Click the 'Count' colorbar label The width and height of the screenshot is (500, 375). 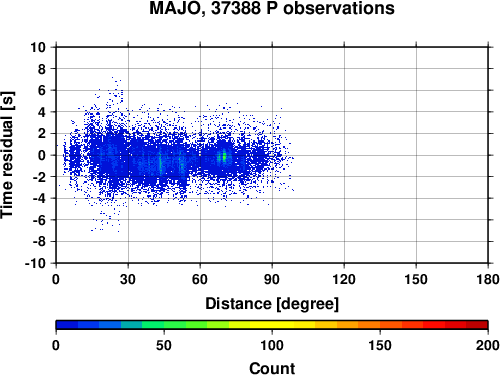(x=272, y=368)
